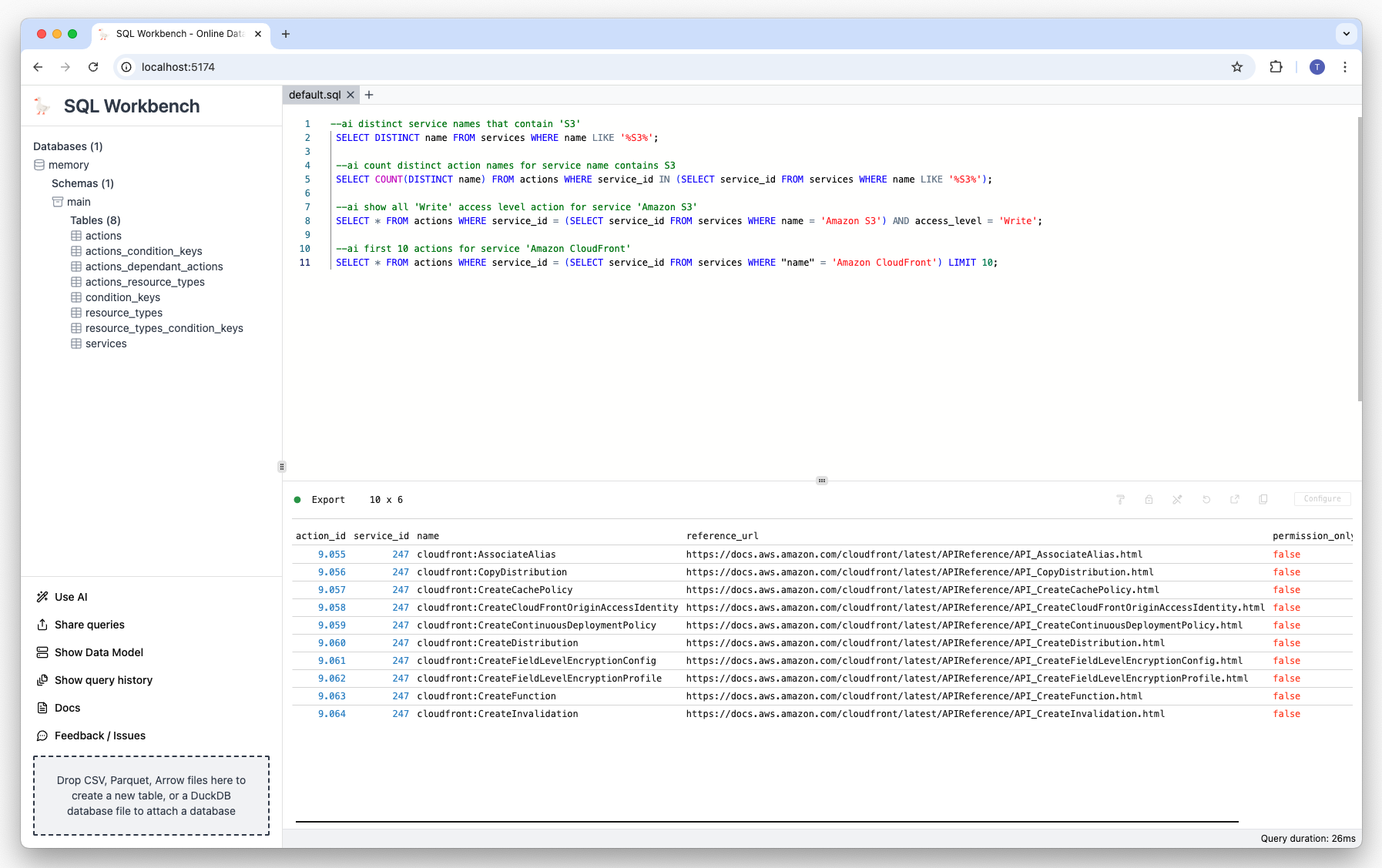Expand the memory database node

tap(69, 165)
